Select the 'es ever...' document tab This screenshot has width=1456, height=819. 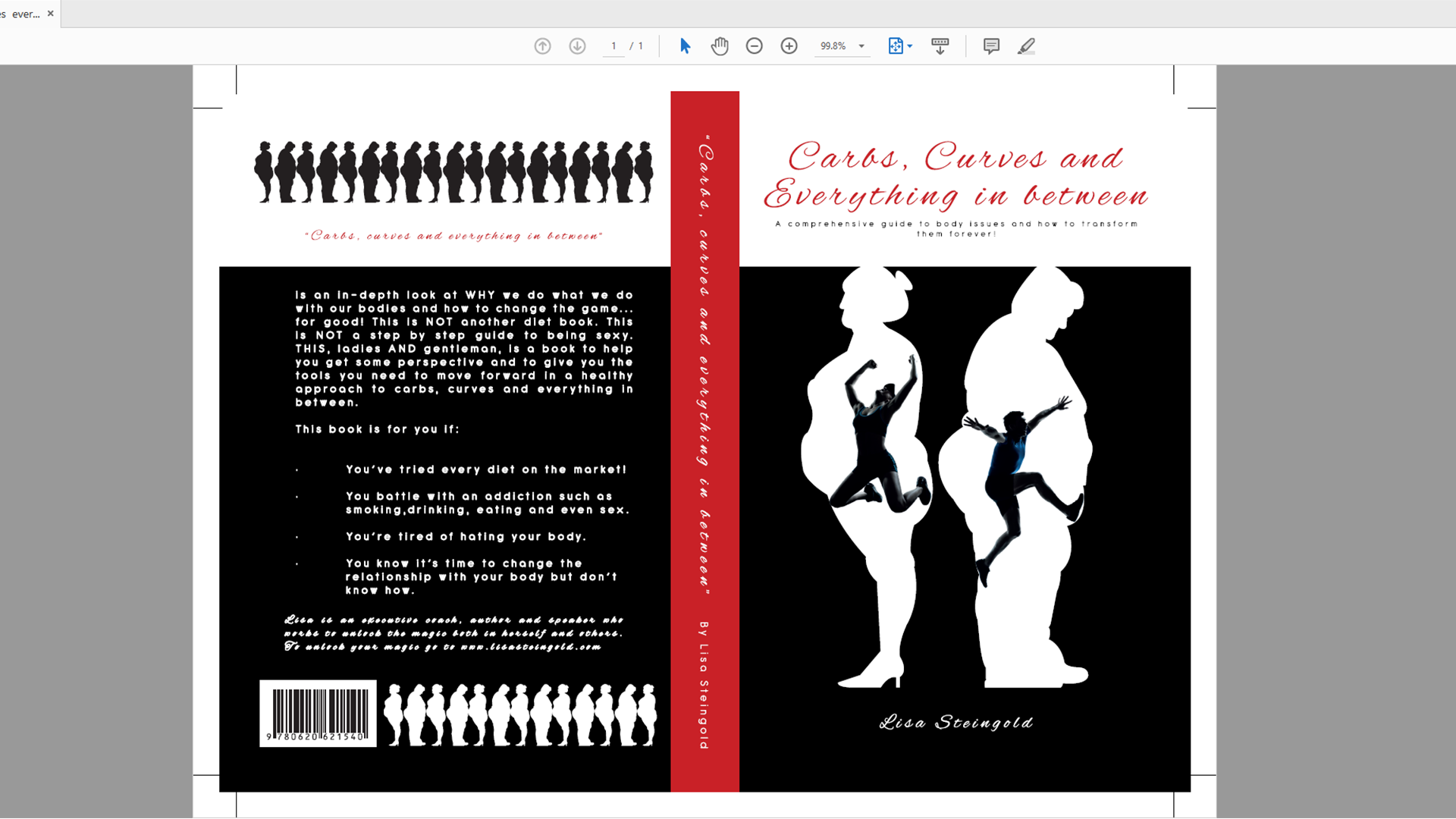click(x=23, y=13)
